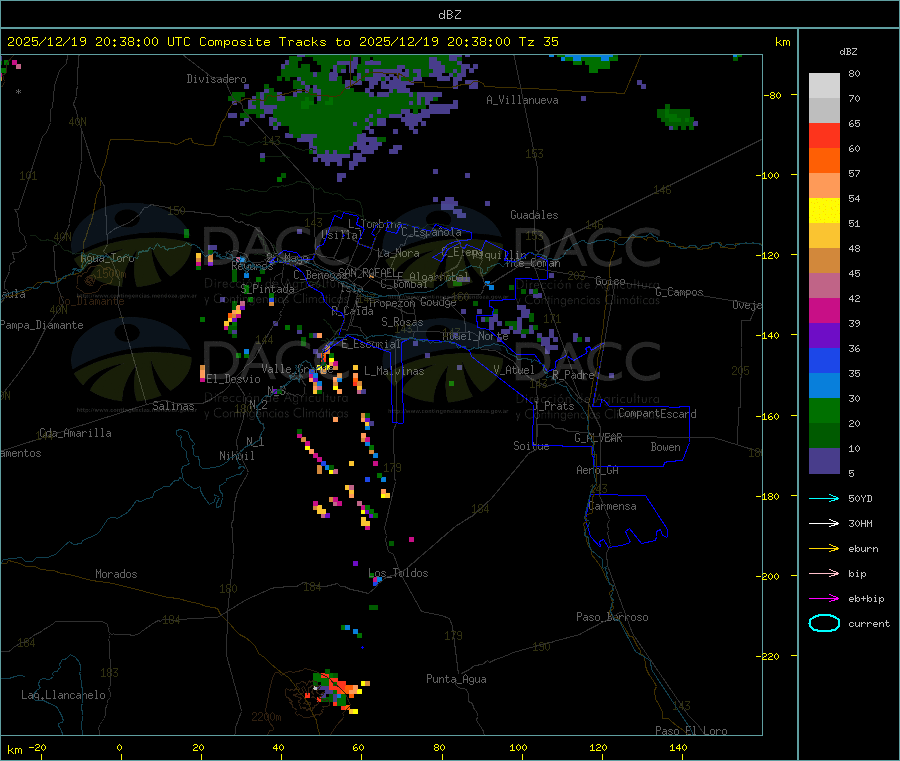Click the 'Los_Toldos' map label

(x=398, y=573)
